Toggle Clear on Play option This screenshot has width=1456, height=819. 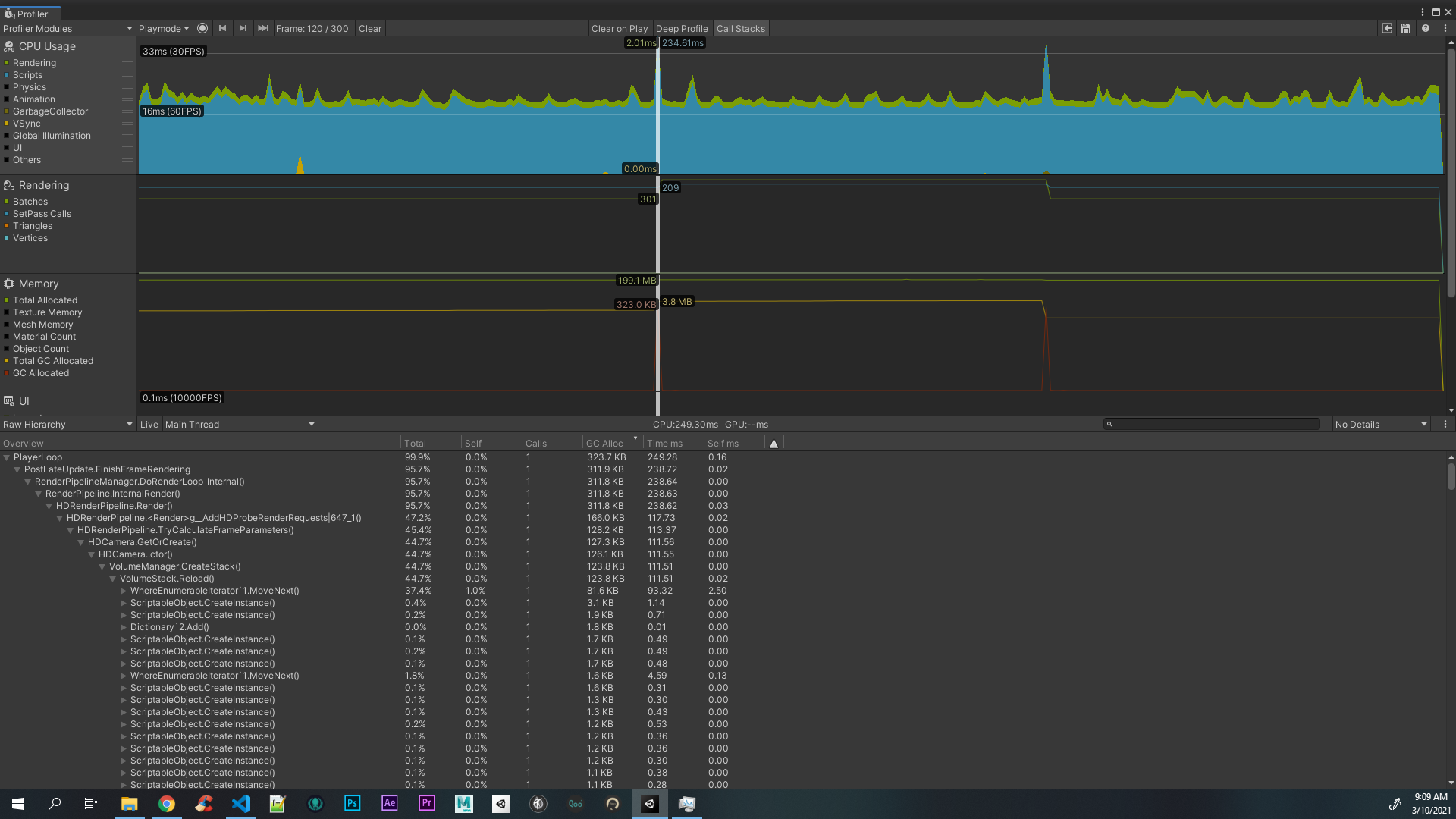(619, 28)
